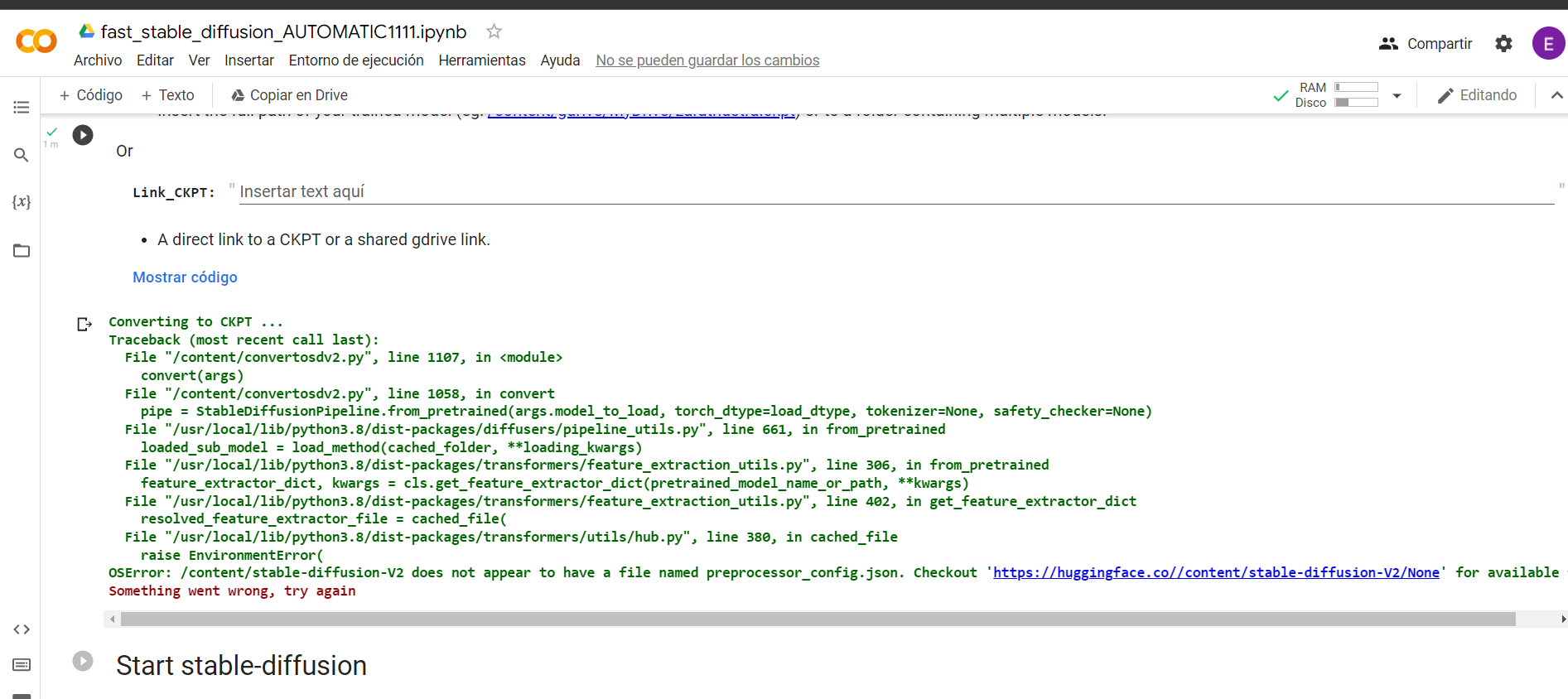Clear cell output using the output icon
This screenshot has height=699, width=1568.
click(84, 324)
